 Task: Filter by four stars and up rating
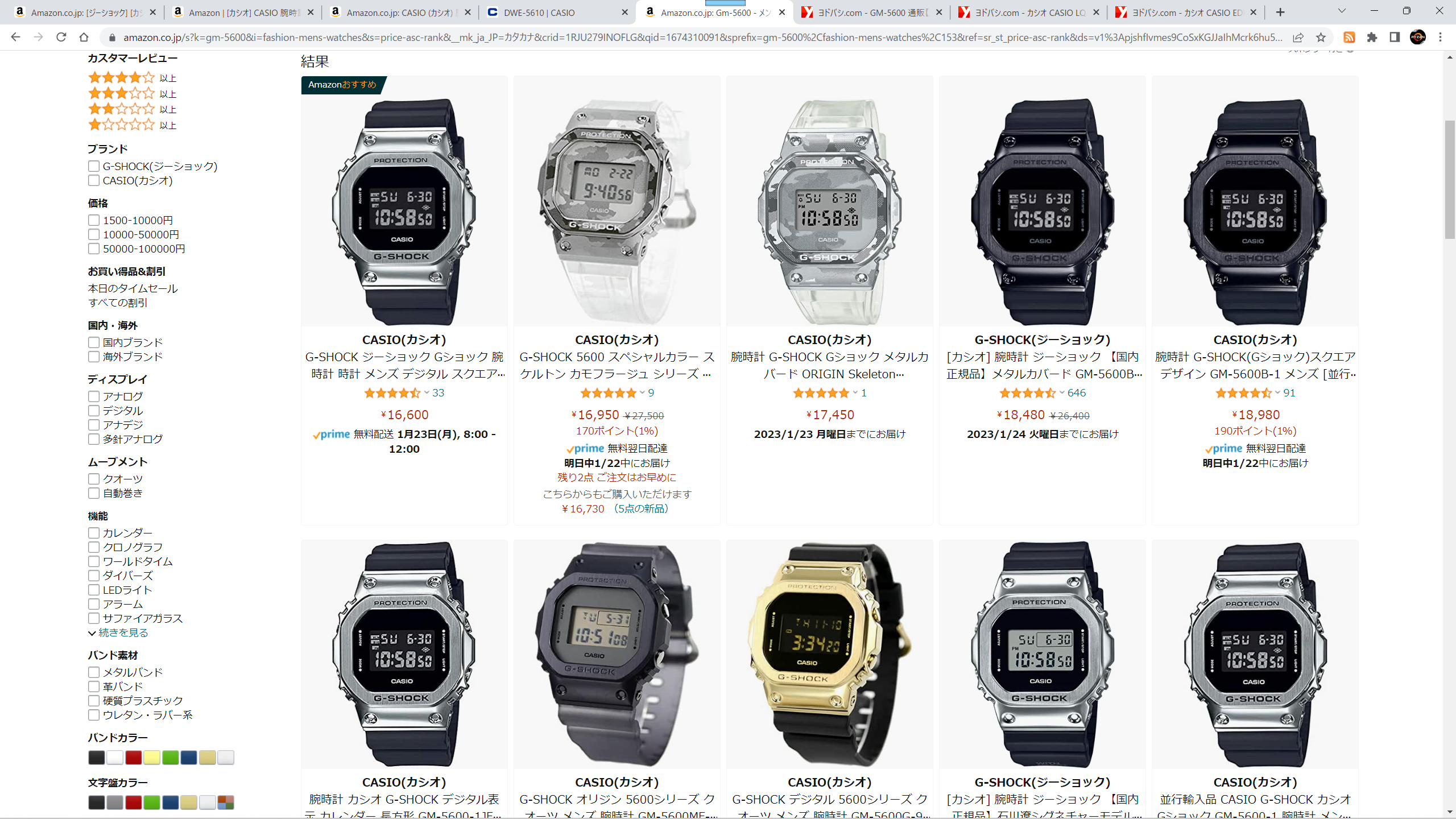pos(132,77)
